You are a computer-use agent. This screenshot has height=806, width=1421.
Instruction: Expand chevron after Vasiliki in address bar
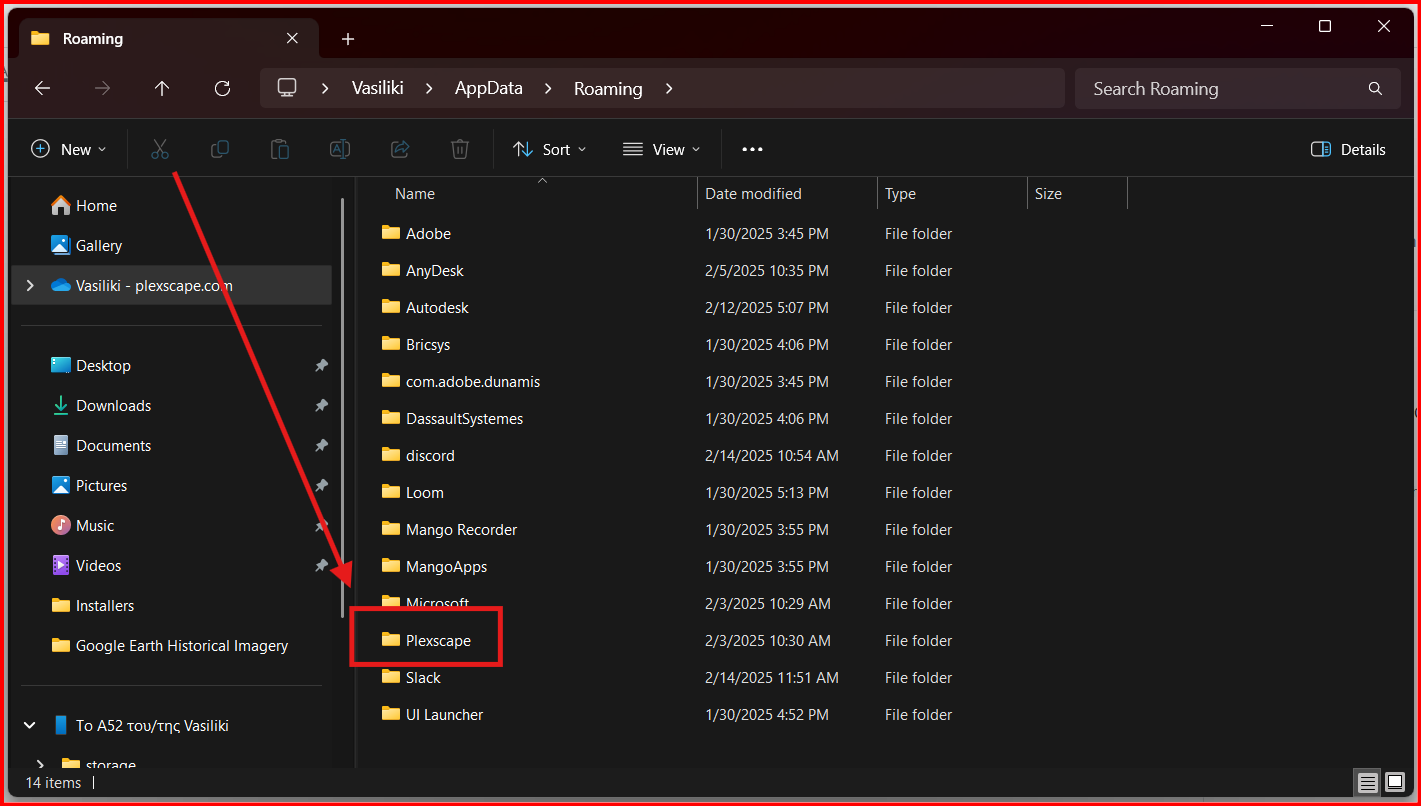click(429, 88)
